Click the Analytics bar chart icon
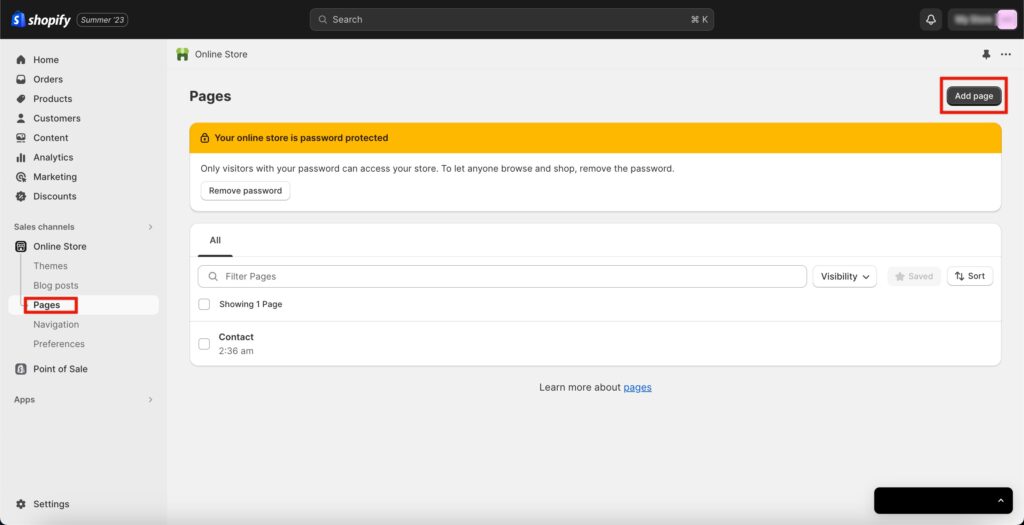Image resolution: width=1024 pixels, height=525 pixels. click(21, 157)
